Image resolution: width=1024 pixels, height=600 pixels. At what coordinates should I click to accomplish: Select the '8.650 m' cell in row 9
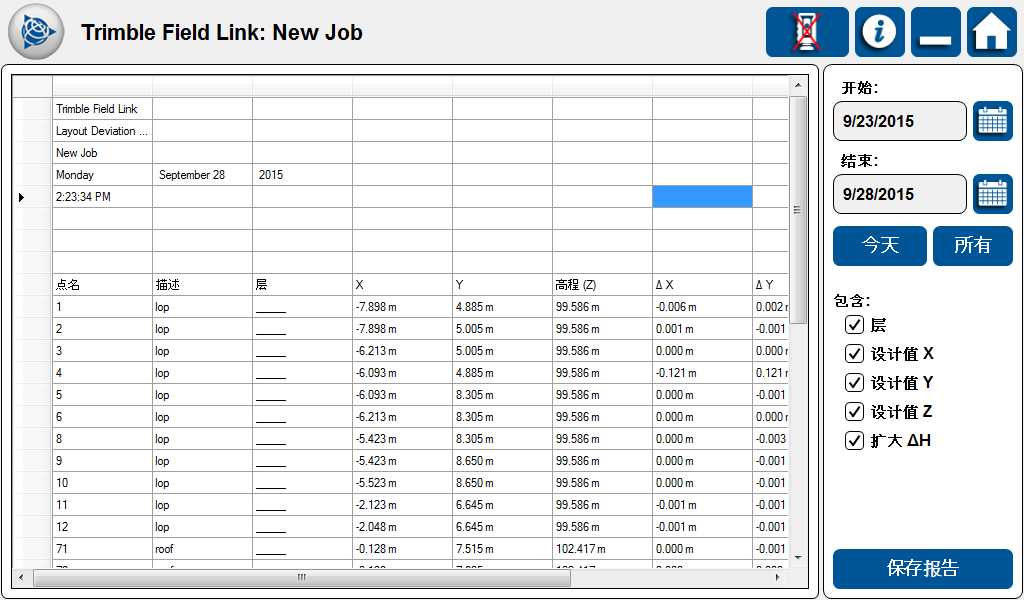coord(502,461)
